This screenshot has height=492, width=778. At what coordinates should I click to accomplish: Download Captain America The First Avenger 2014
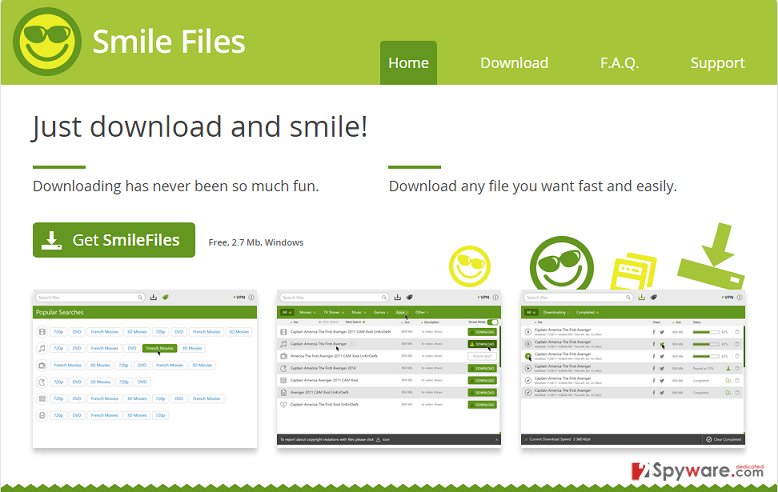pos(482,369)
